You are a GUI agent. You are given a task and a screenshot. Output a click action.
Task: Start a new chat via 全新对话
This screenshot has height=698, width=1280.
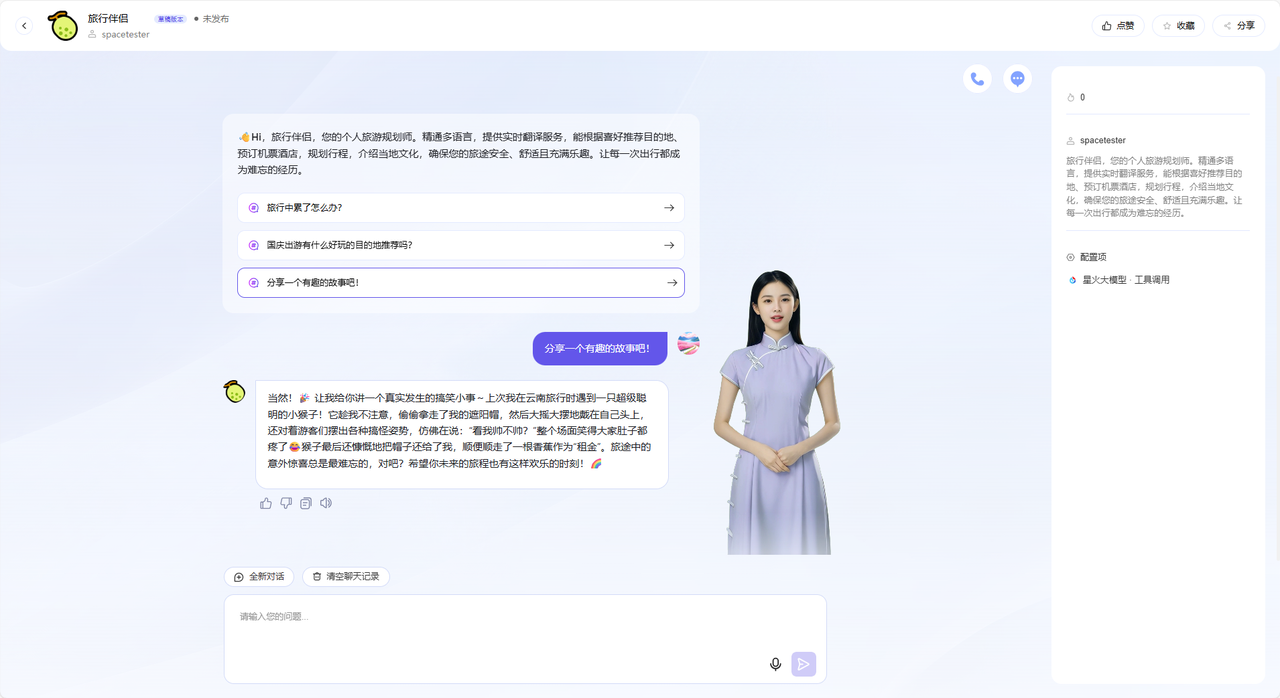coord(259,577)
